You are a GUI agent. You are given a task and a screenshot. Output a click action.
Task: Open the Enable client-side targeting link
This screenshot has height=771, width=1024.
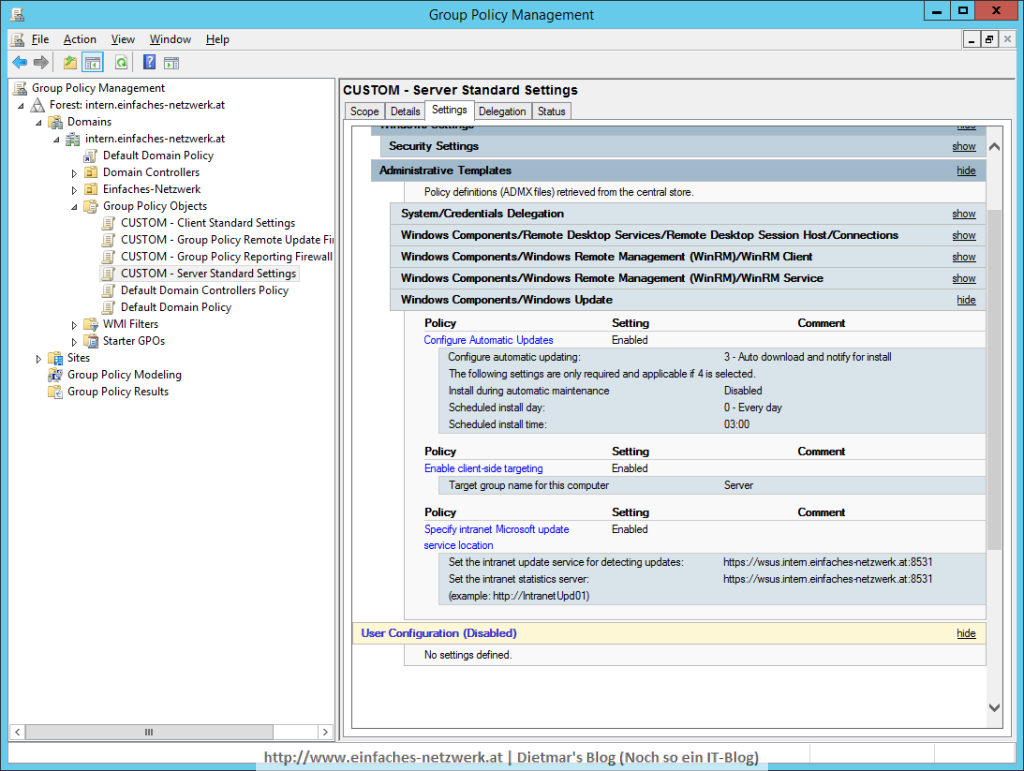483,468
